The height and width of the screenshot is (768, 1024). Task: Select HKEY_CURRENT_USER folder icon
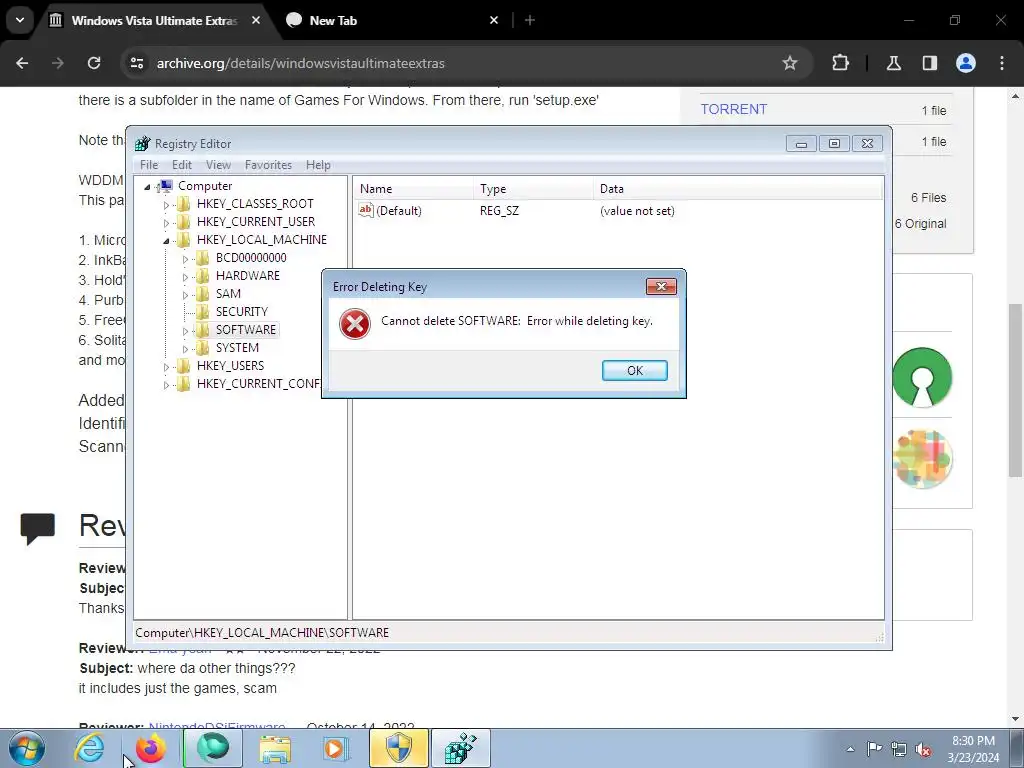(184, 222)
